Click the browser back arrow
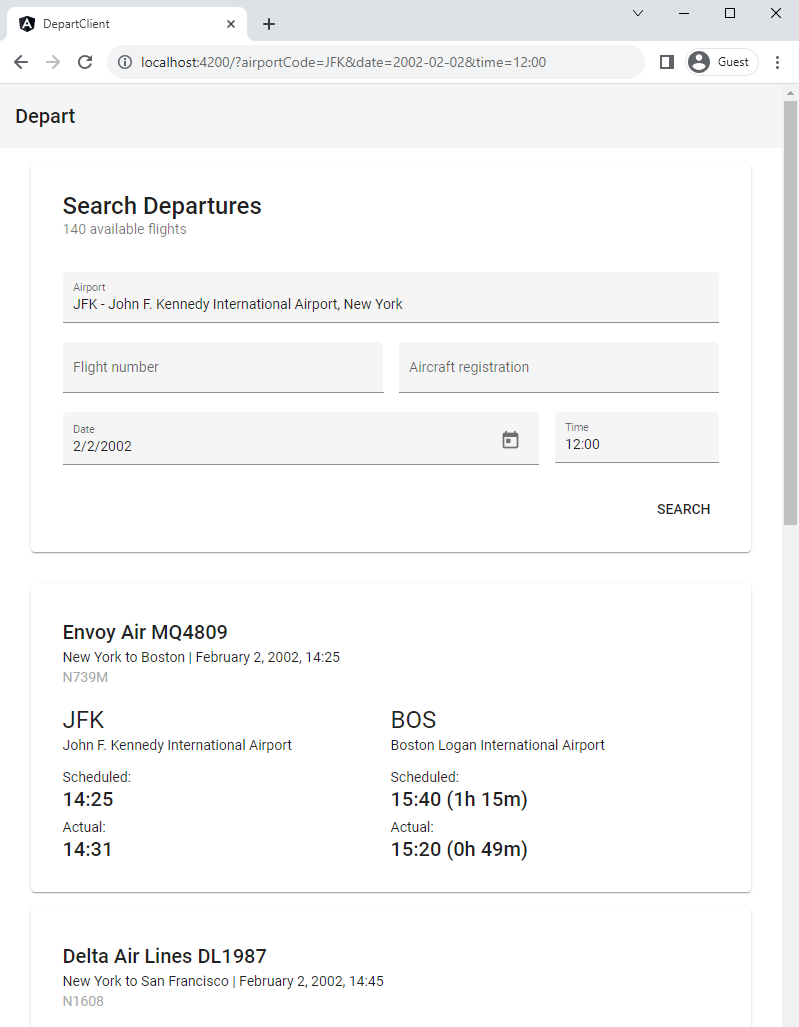799x1027 pixels. click(x=21, y=62)
